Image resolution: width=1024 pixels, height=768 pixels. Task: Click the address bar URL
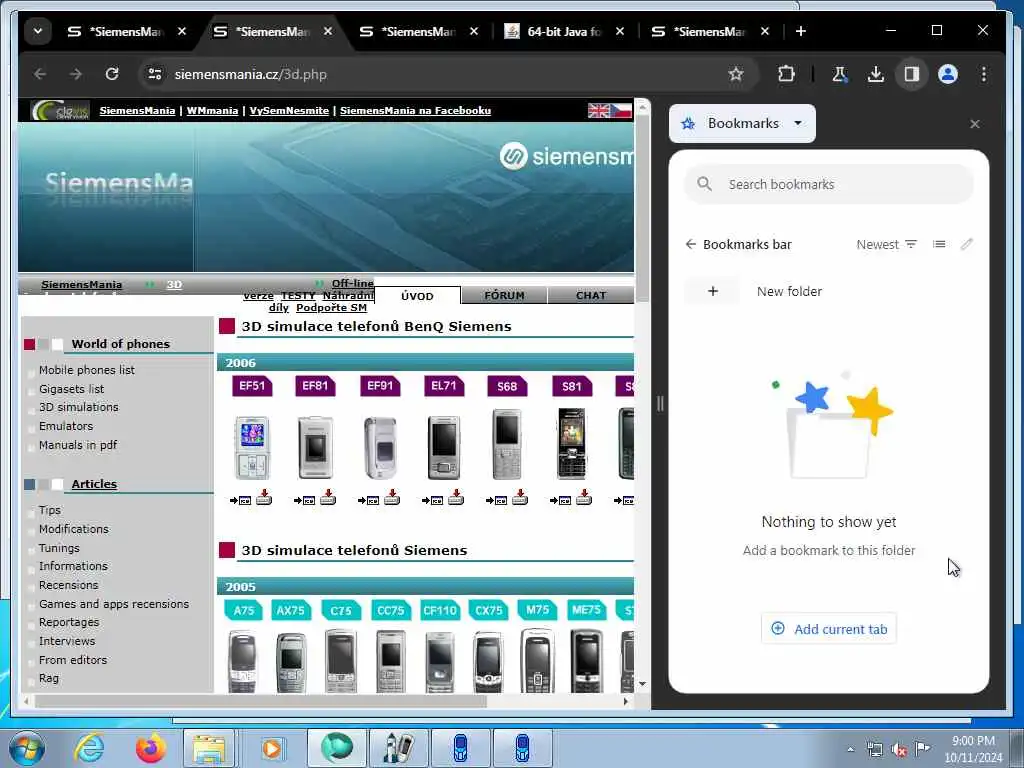coord(250,74)
